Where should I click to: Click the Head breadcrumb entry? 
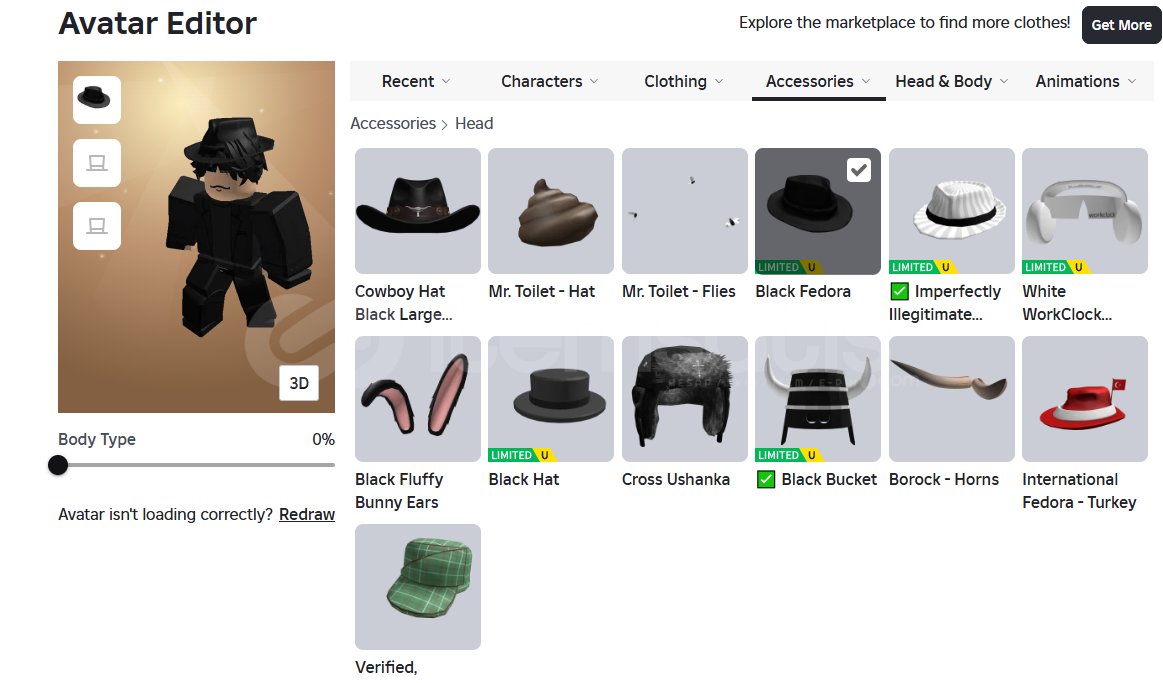[x=474, y=124]
